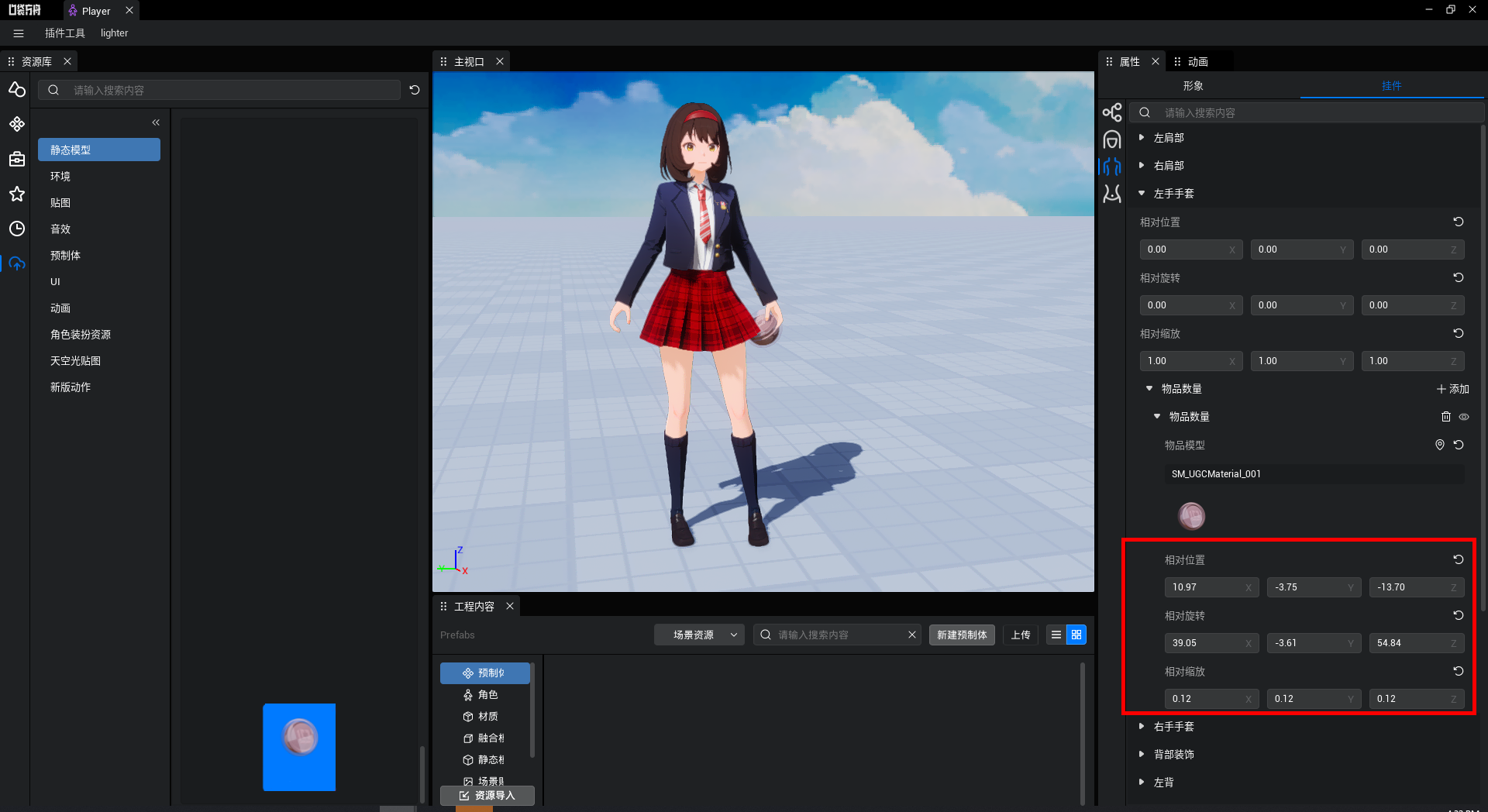Reset item 相对旋转 39.05 row
This screenshot has width=1488, height=812.
point(1458,615)
